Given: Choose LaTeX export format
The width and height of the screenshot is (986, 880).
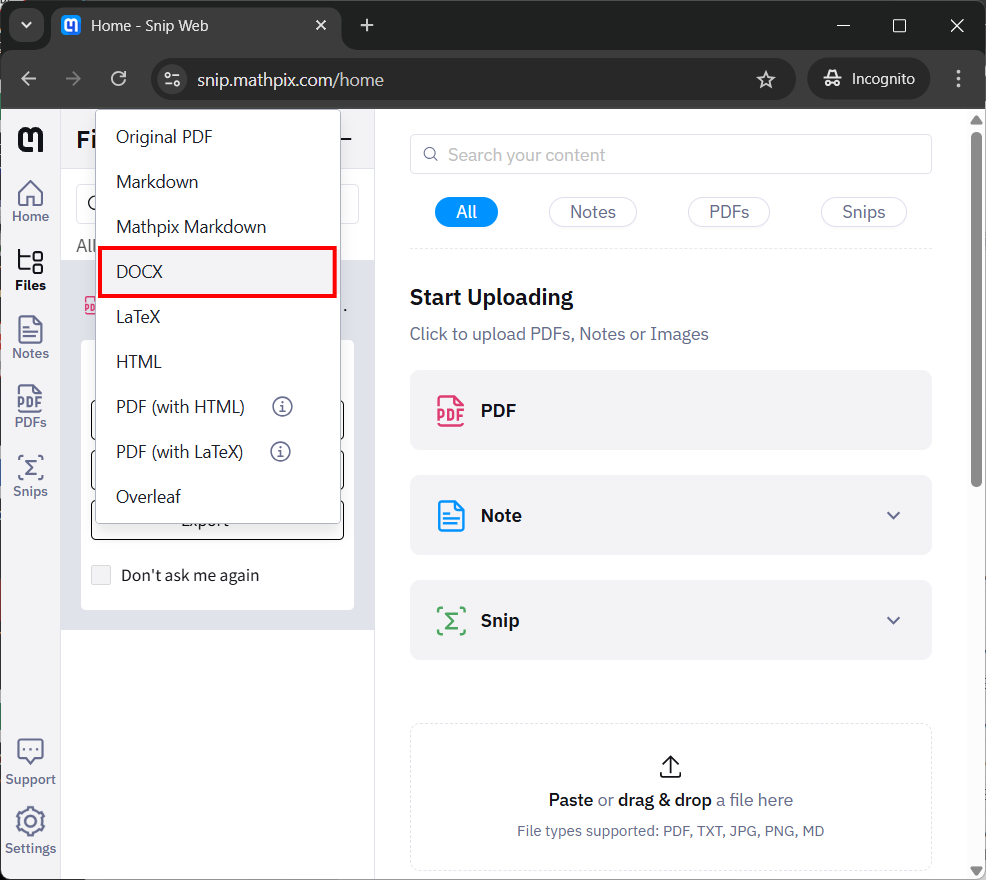Looking at the screenshot, I should pos(218,316).
